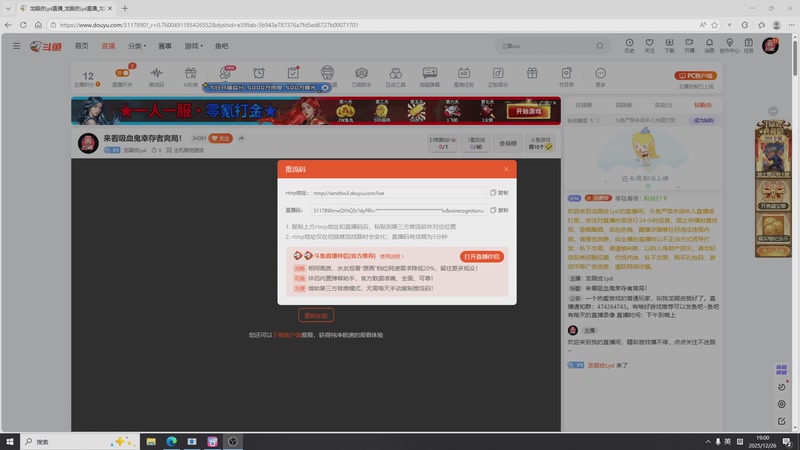The image size is (800, 450).
Task: Click the site search box
Action: (x=546, y=46)
